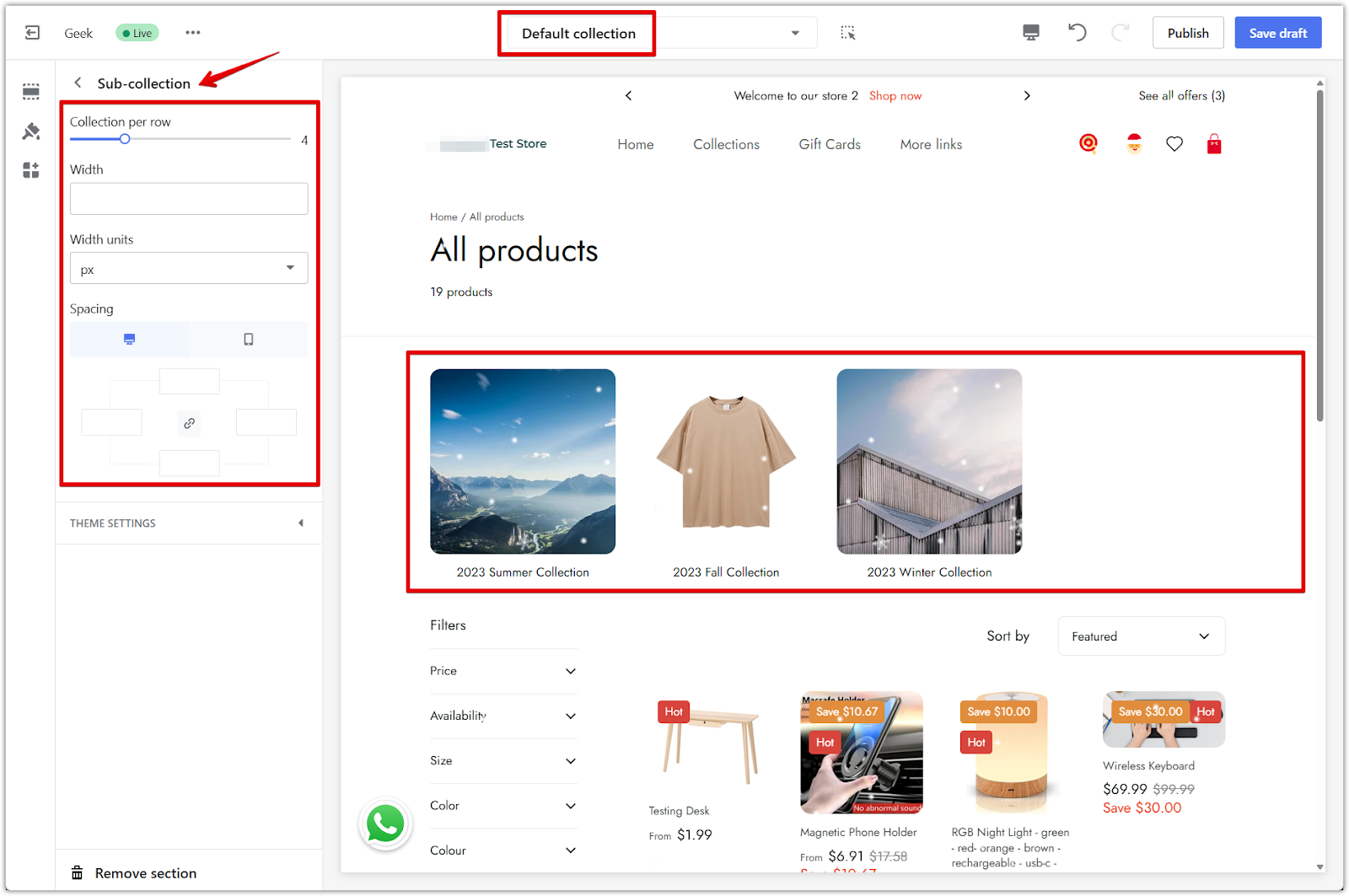Click the Wireless Keyboard product title
Screen dimensions: 1349x896
[x=1149, y=766]
